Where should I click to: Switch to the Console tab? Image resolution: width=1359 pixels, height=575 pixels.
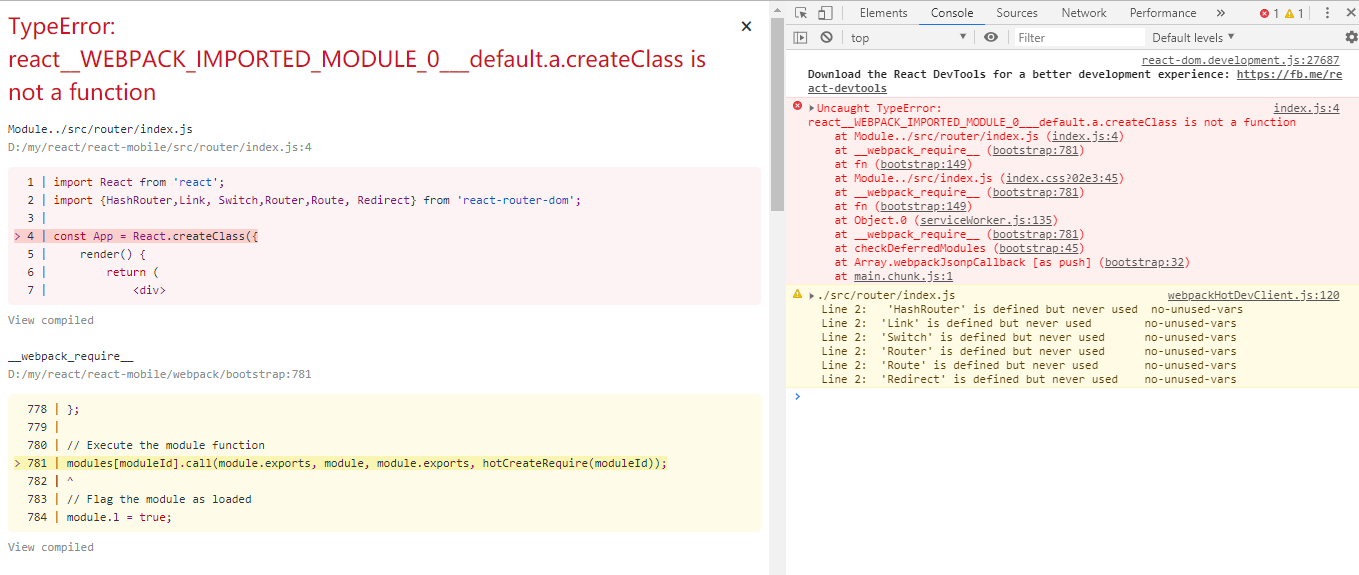click(952, 13)
